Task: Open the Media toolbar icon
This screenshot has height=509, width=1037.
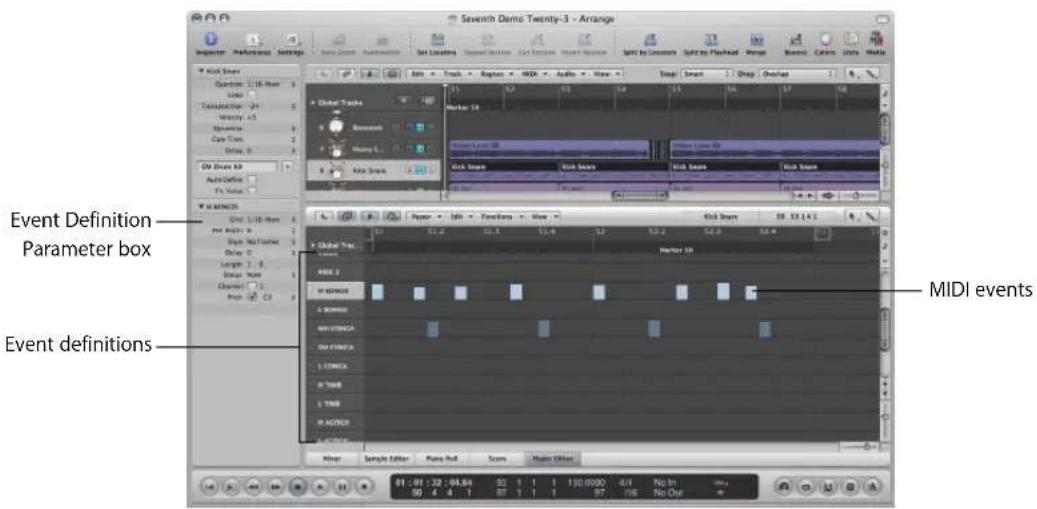Action: 878,40
